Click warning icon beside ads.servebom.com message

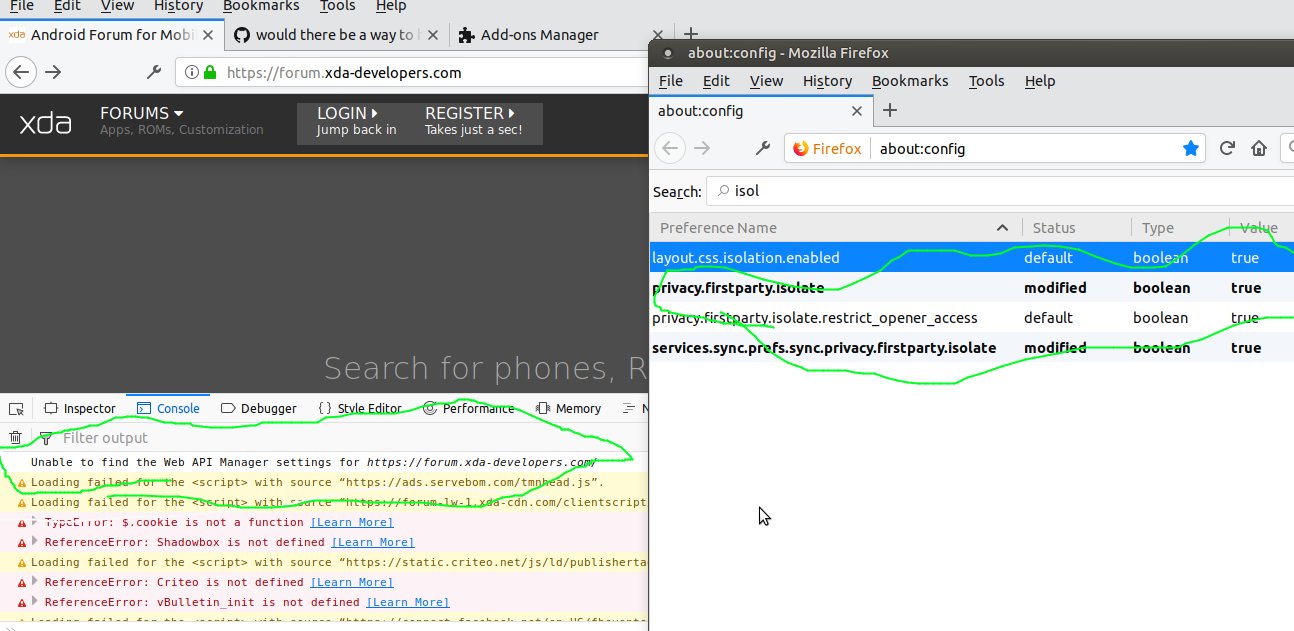(x=22, y=483)
